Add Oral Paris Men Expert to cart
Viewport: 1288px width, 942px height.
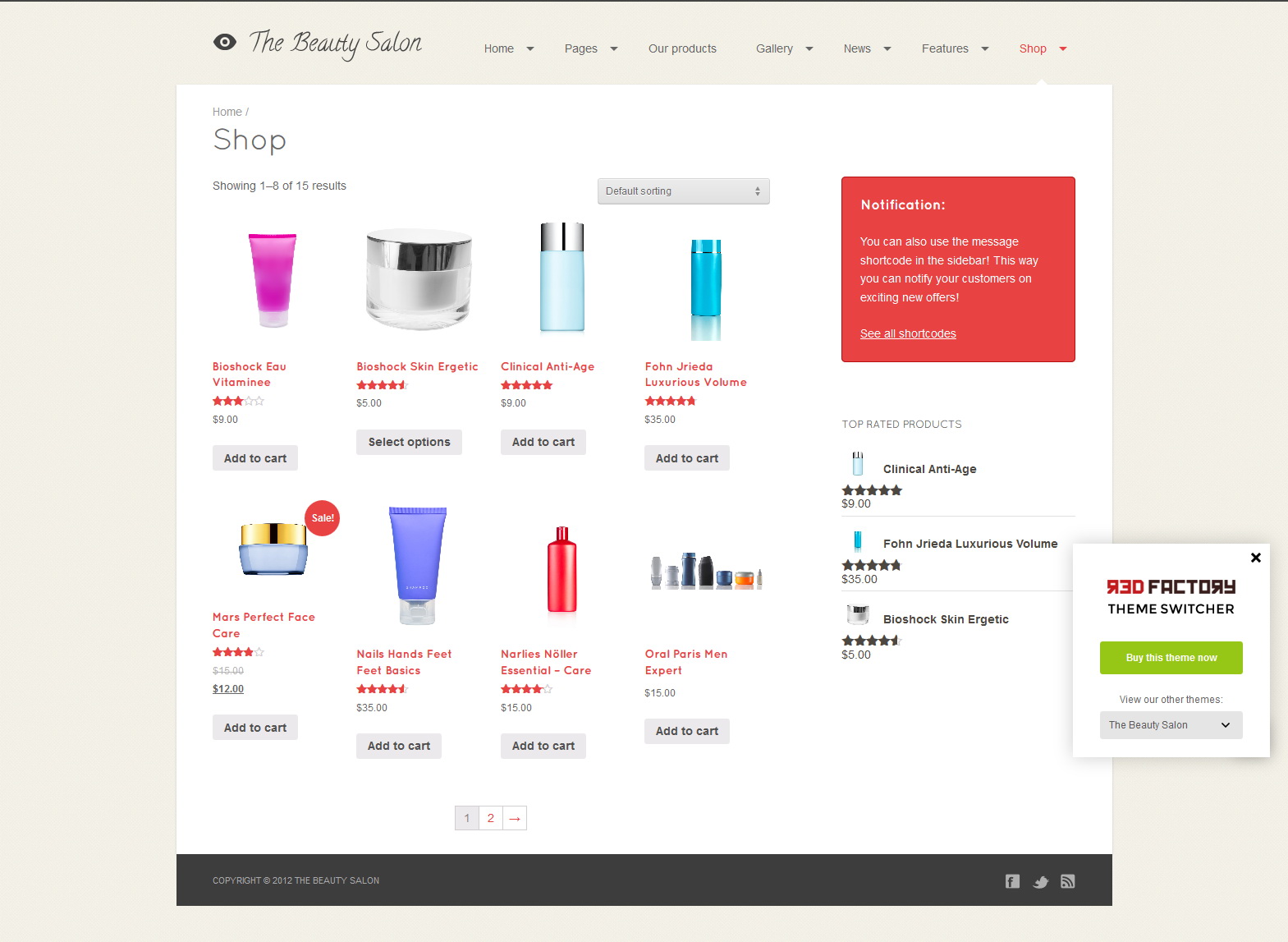(687, 731)
